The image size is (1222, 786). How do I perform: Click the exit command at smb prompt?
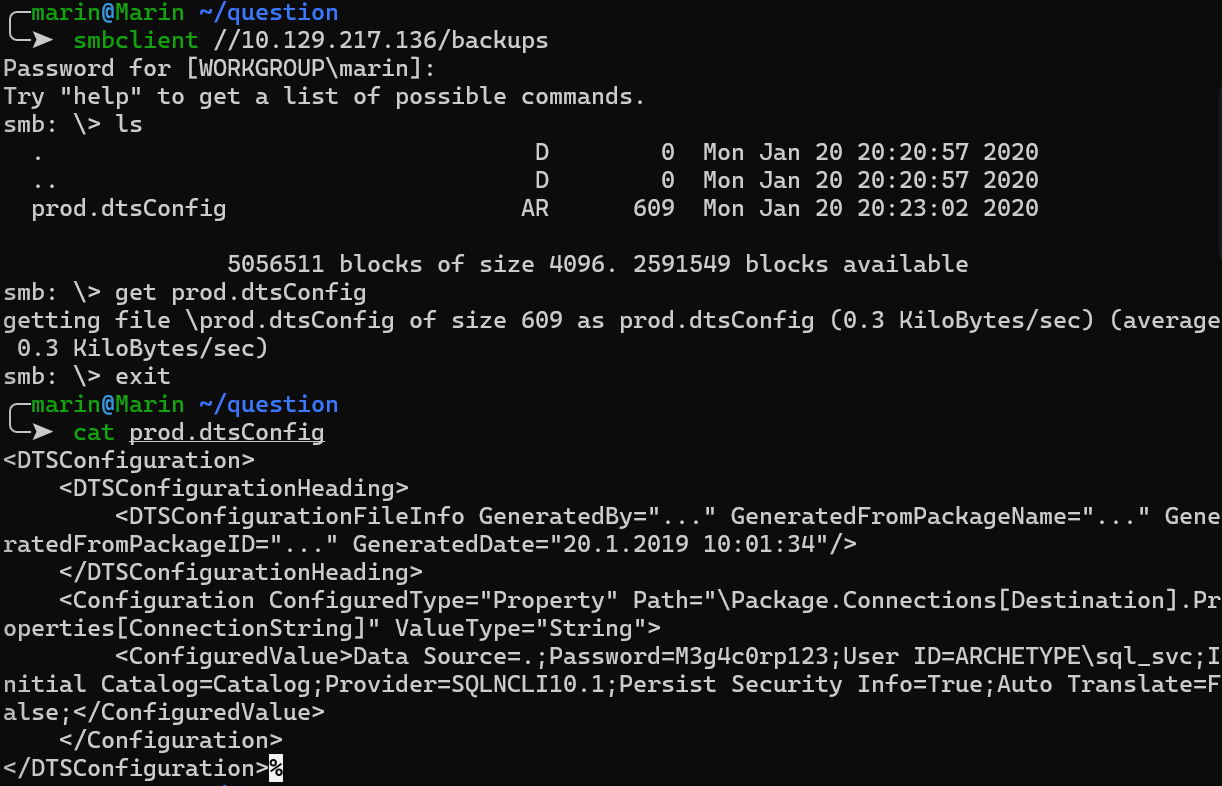(143, 377)
